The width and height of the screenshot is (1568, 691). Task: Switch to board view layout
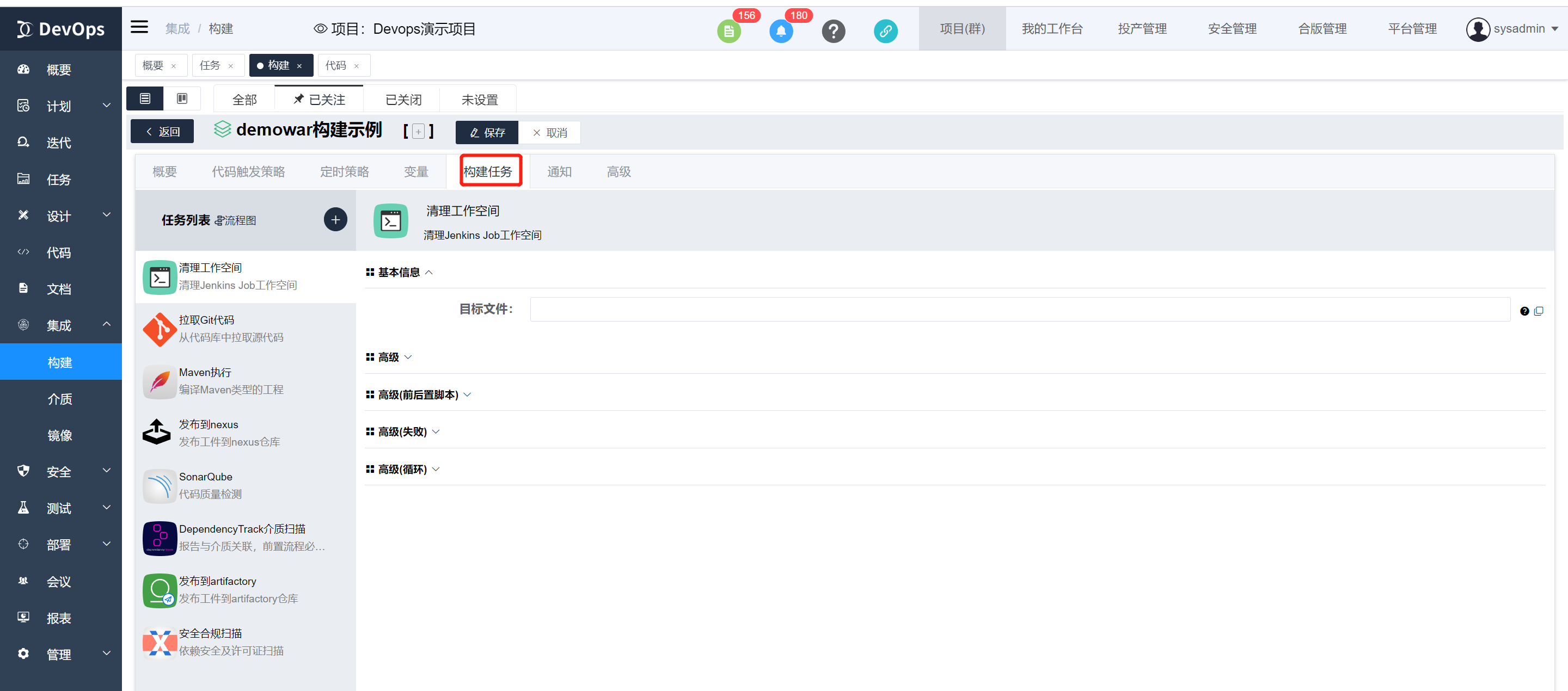pyautogui.click(x=182, y=98)
